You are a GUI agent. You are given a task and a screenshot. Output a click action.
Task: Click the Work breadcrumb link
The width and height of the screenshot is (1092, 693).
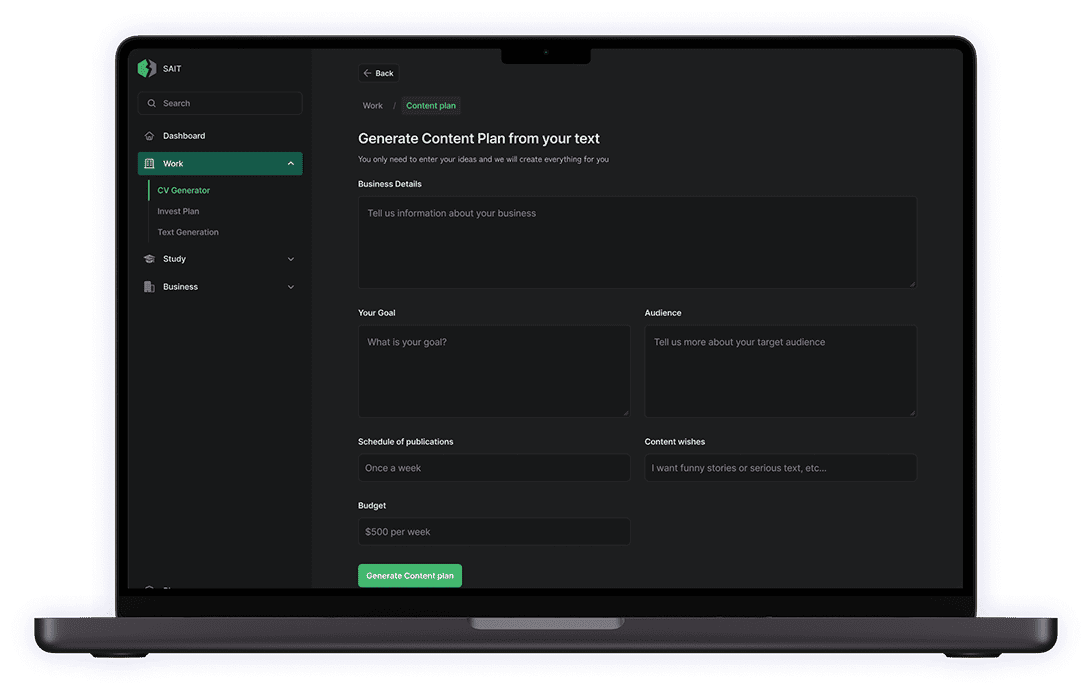point(372,106)
